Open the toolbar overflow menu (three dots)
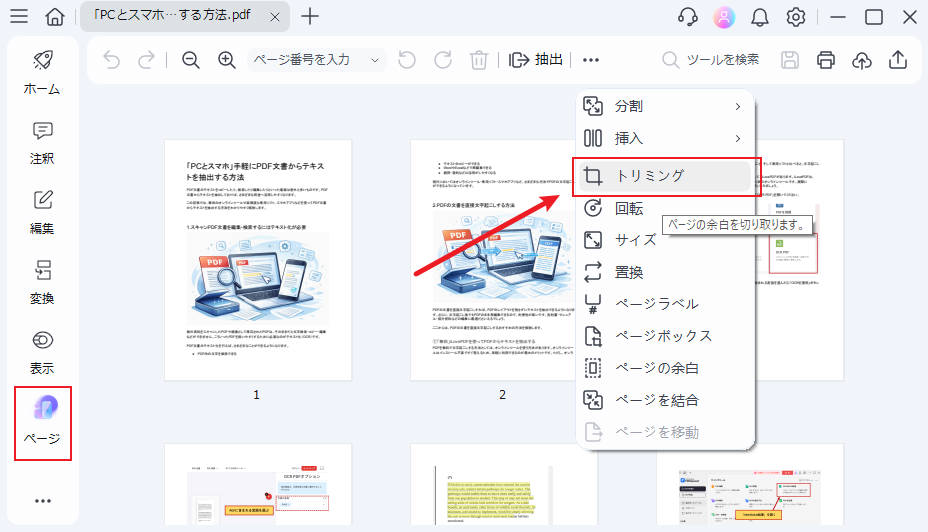The width and height of the screenshot is (928, 532). click(x=591, y=60)
